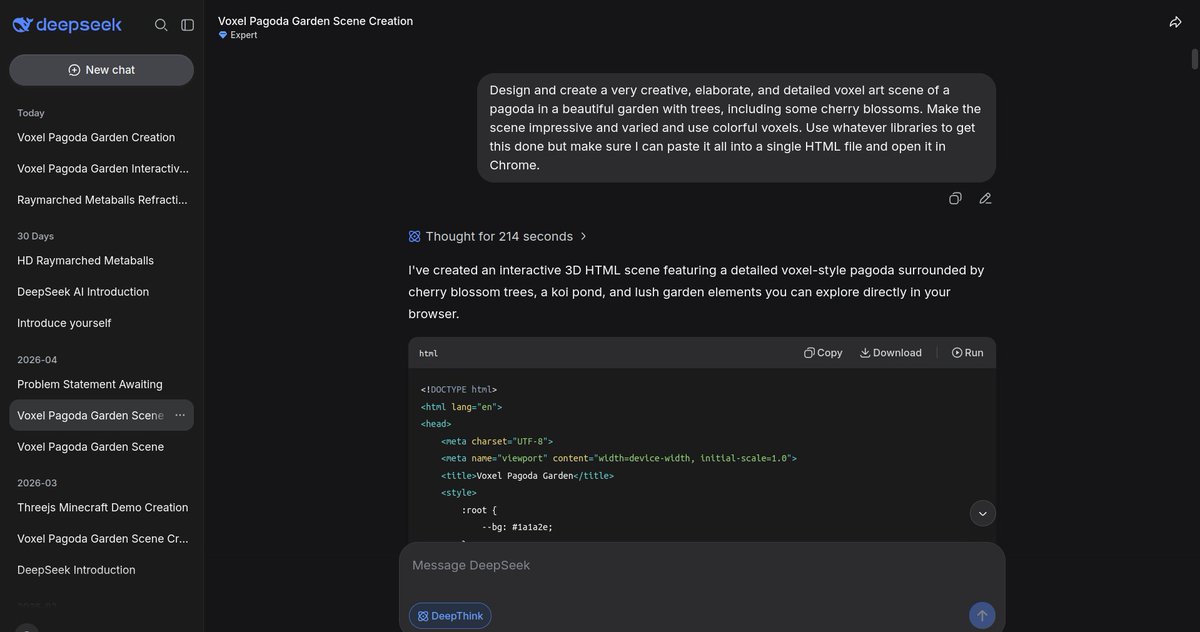Image resolution: width=1200 pixels, height=632 pixels.
Task: Expand the Thought for 214 seconds section
Action: (498, 236)
